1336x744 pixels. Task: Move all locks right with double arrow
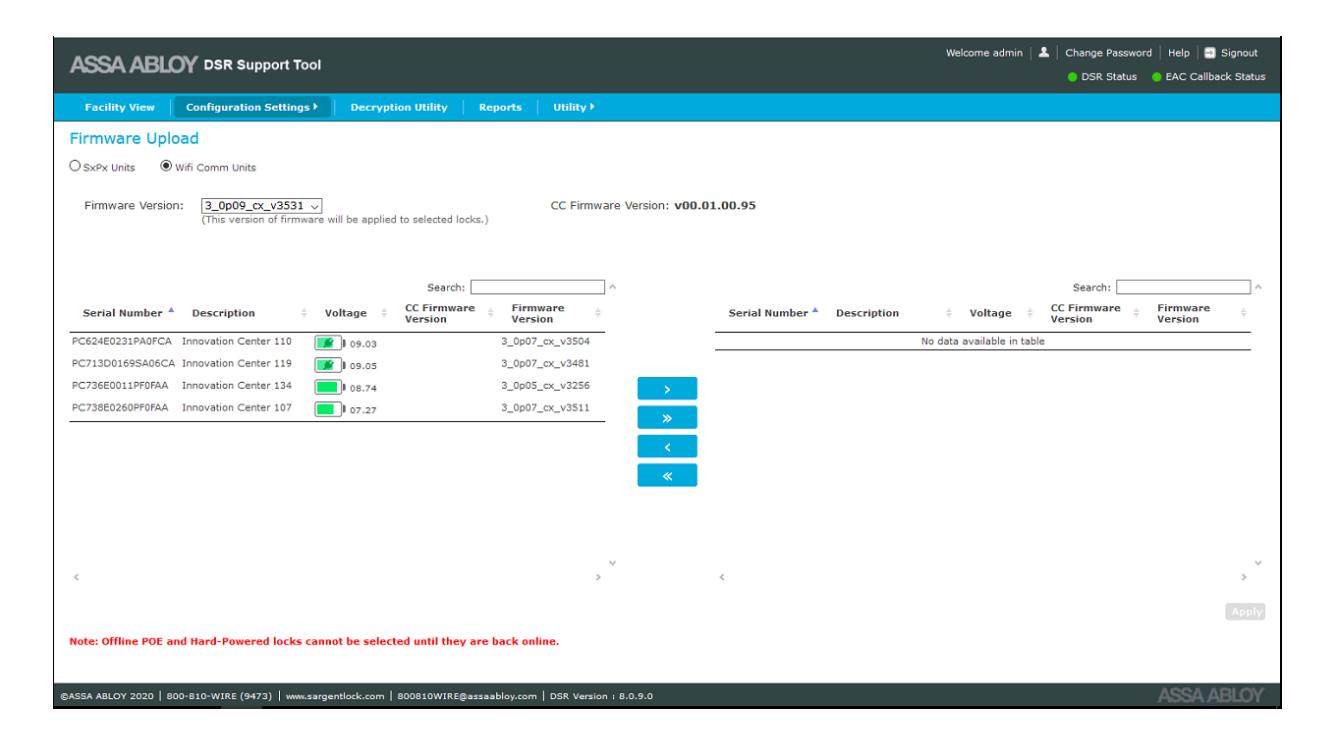[x=667, y=417]
